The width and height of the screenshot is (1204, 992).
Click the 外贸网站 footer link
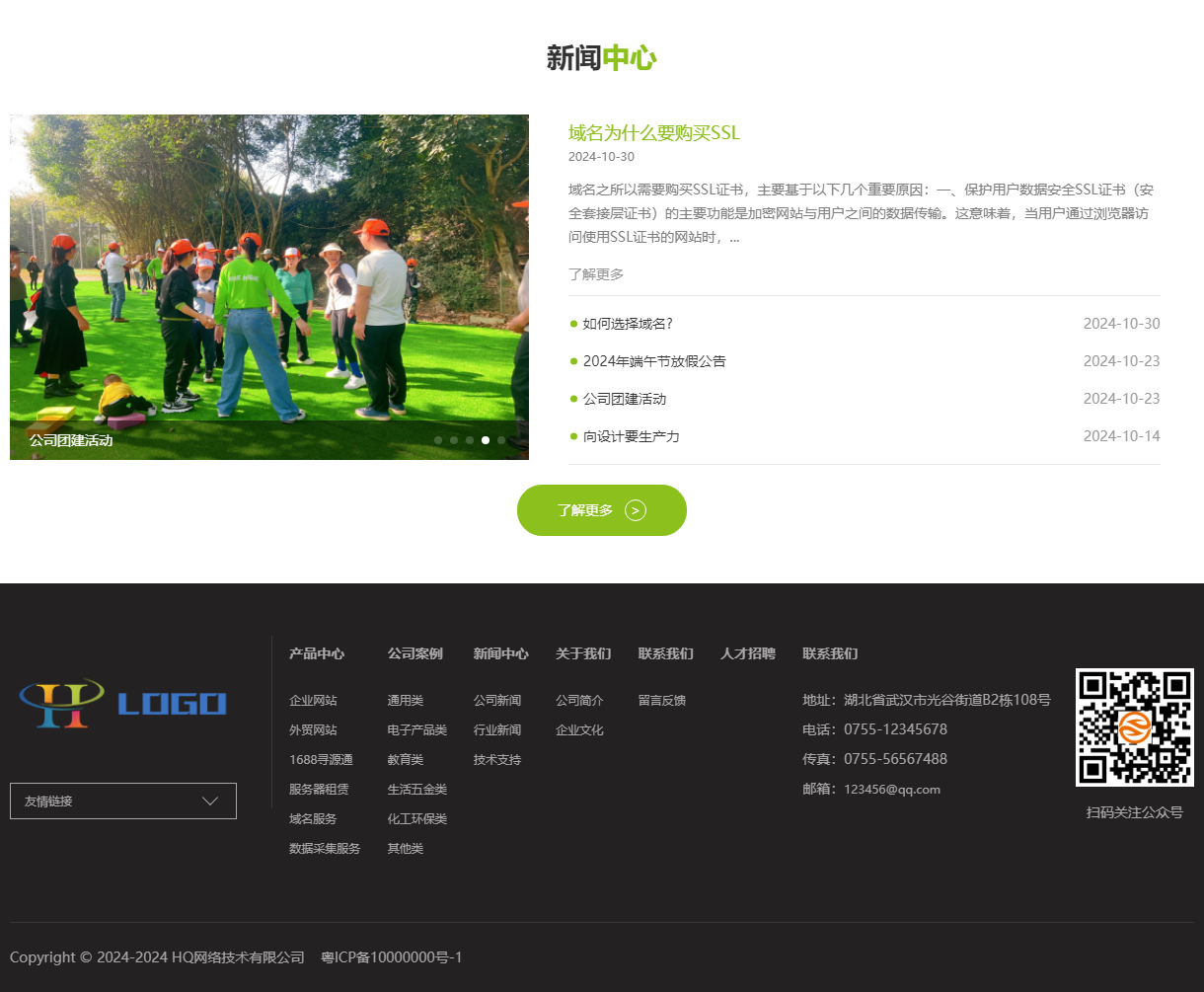[x=313, y=730]
